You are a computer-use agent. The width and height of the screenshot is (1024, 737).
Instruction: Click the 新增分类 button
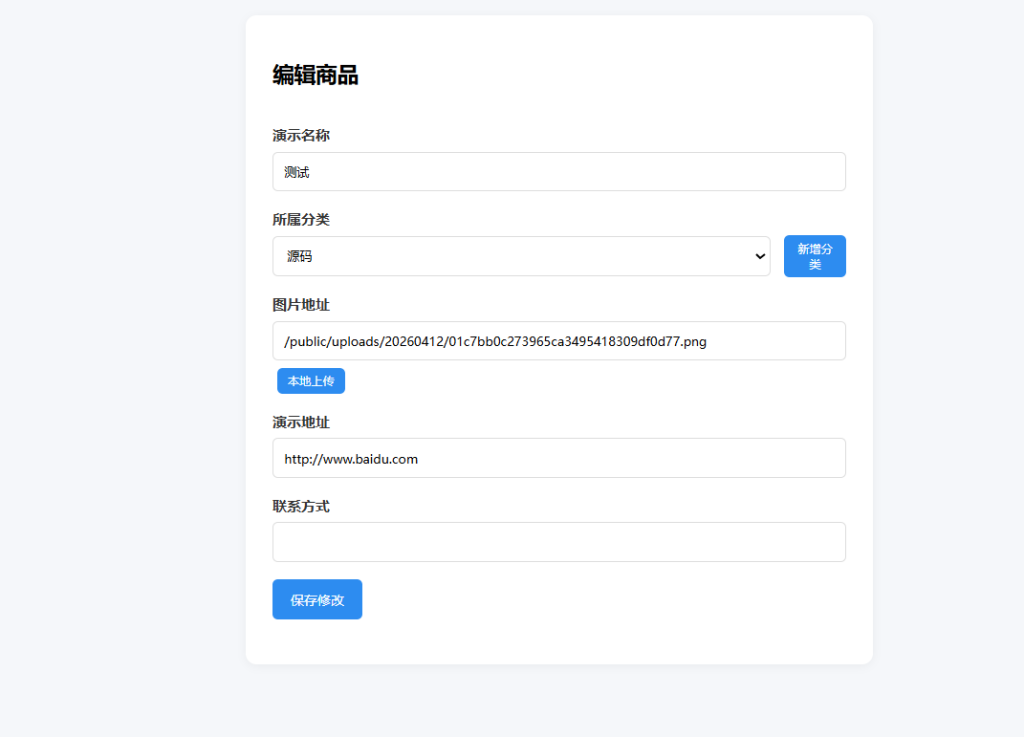814,256
